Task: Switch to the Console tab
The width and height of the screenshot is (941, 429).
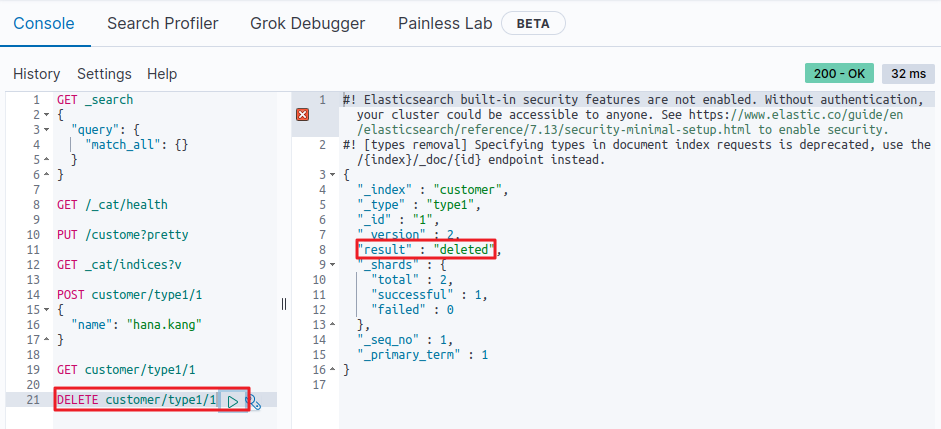Action: pyautogui.click(x=44, y=23)
